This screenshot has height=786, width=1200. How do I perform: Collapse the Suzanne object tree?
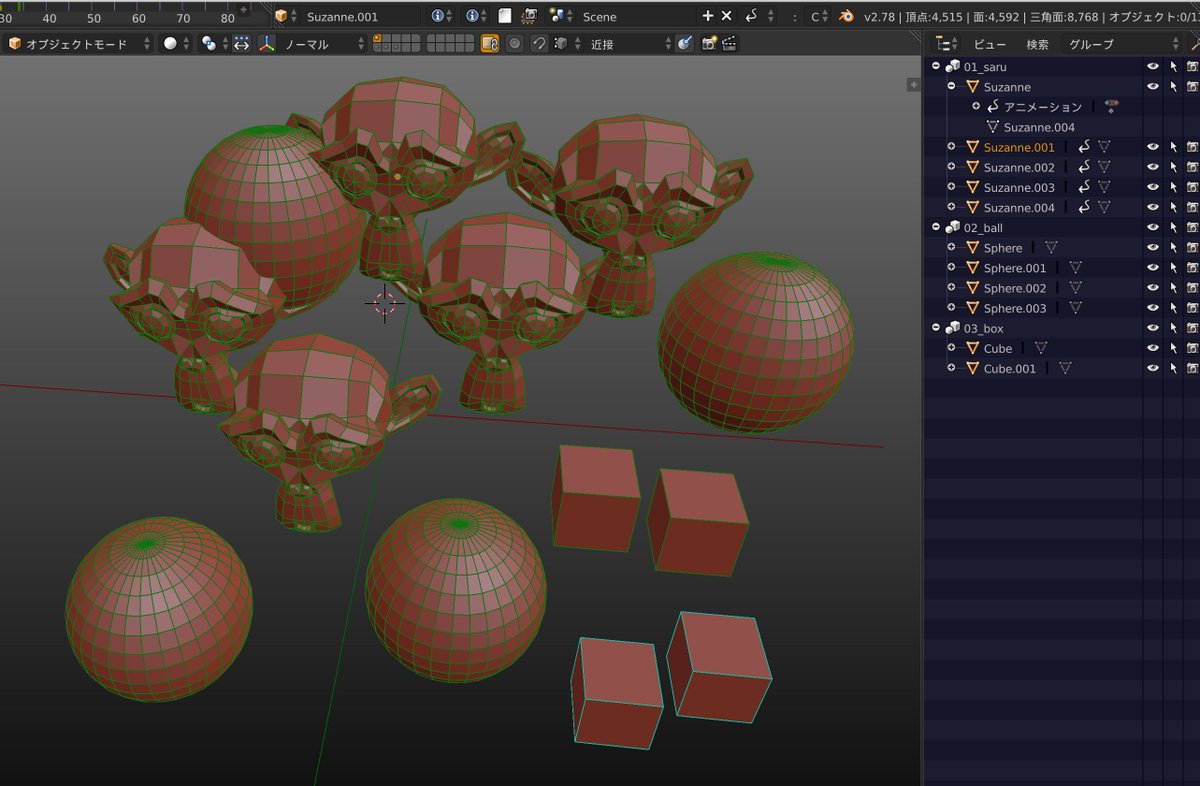pos(952,87)
